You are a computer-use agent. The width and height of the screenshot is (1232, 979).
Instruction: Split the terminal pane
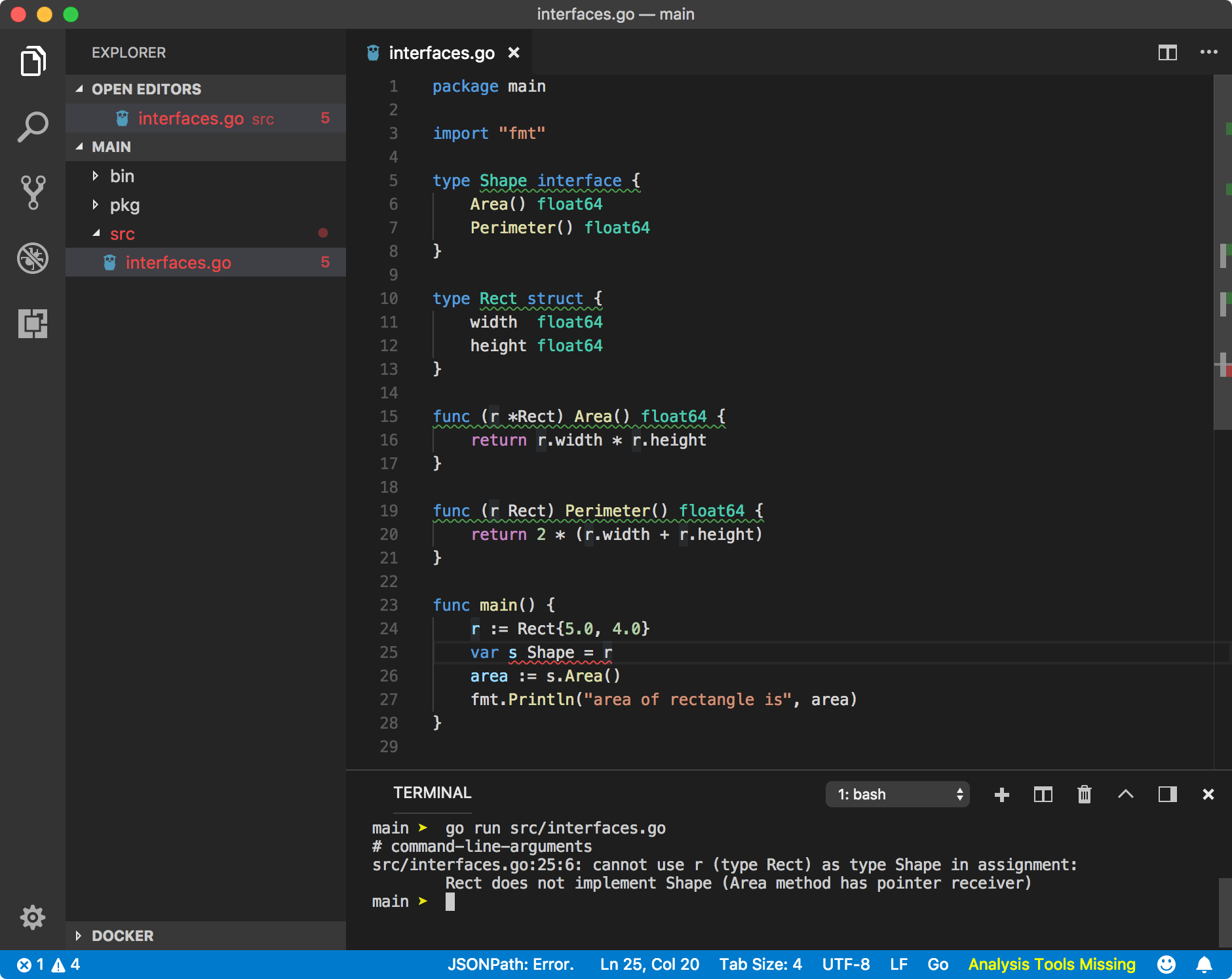click(x=1043, y=794)
